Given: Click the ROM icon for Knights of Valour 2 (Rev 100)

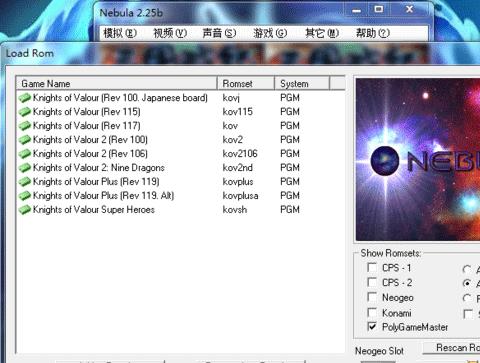Looking at the screenshot, I should [24, 140].
